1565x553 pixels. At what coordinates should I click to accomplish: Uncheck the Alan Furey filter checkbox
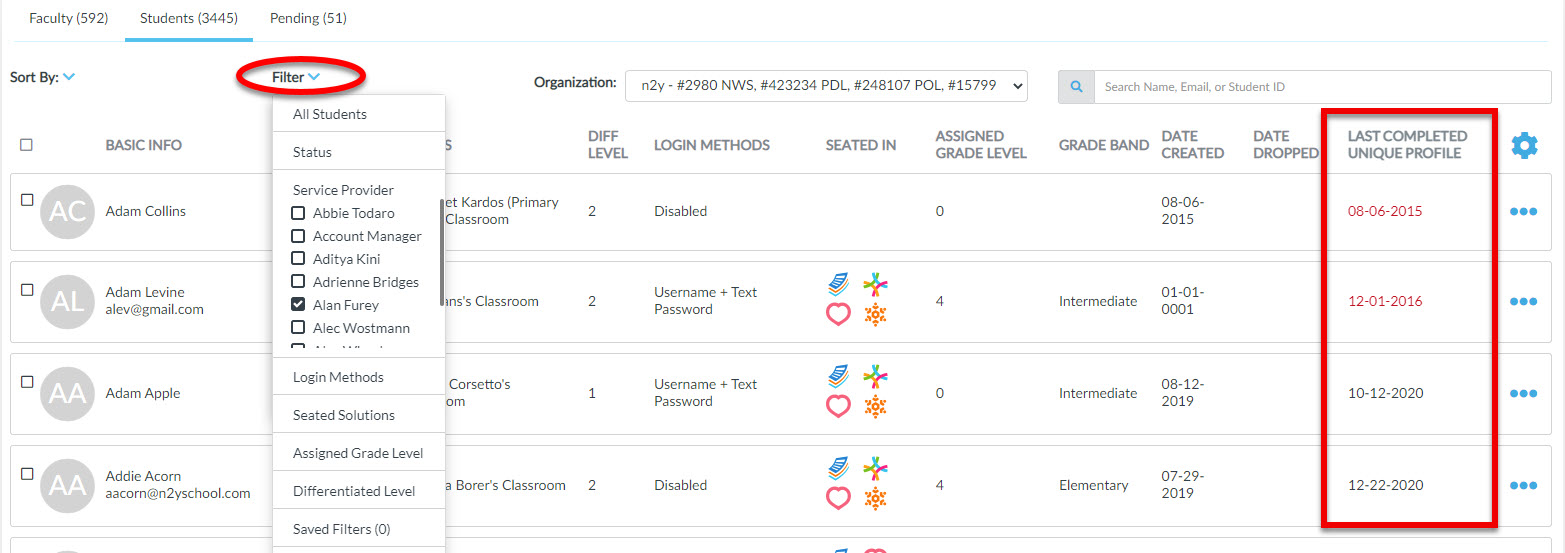(x=298, y=305)
